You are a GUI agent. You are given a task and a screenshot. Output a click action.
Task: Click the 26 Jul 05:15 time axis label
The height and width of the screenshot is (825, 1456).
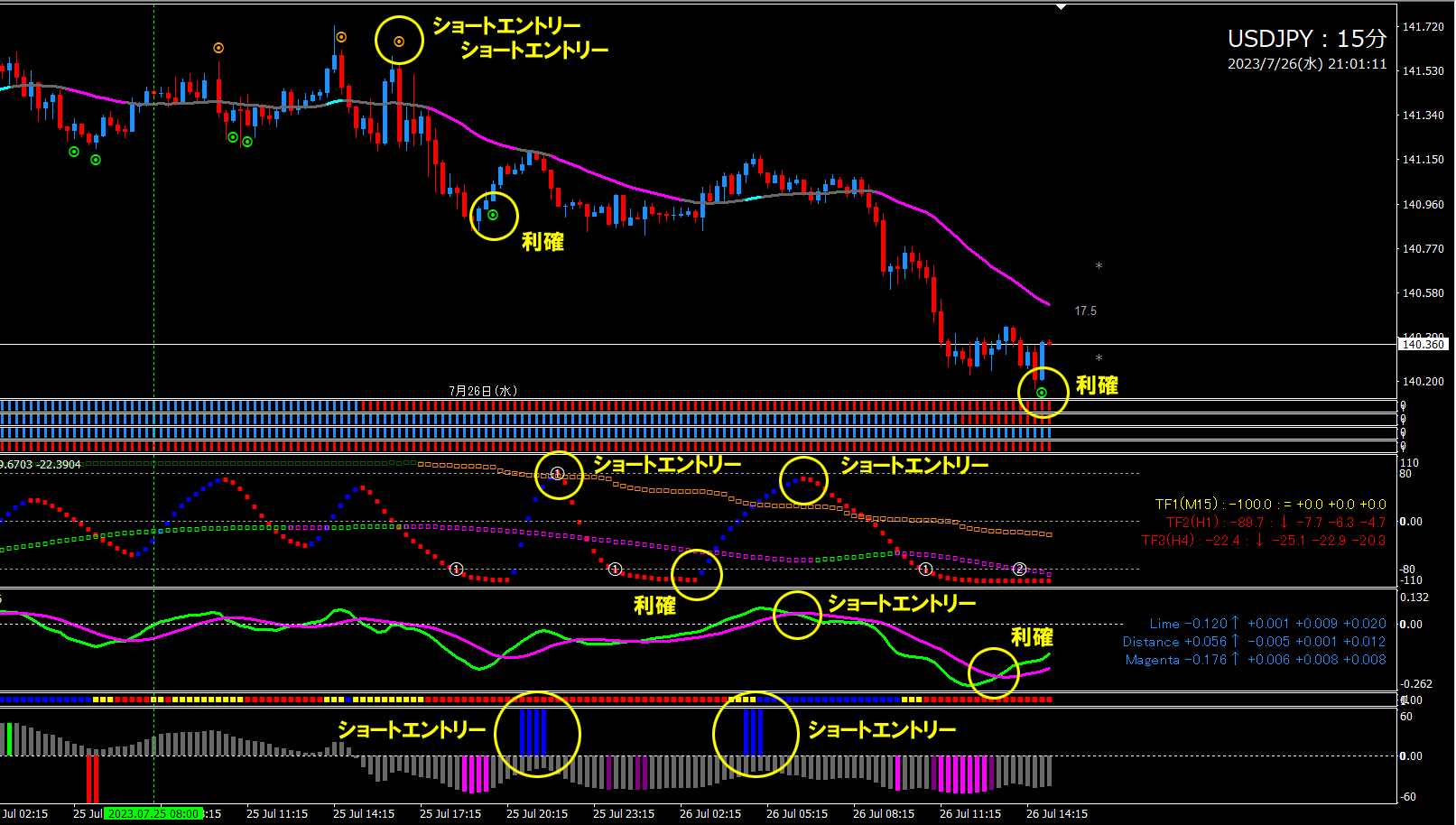coord(797,813)
